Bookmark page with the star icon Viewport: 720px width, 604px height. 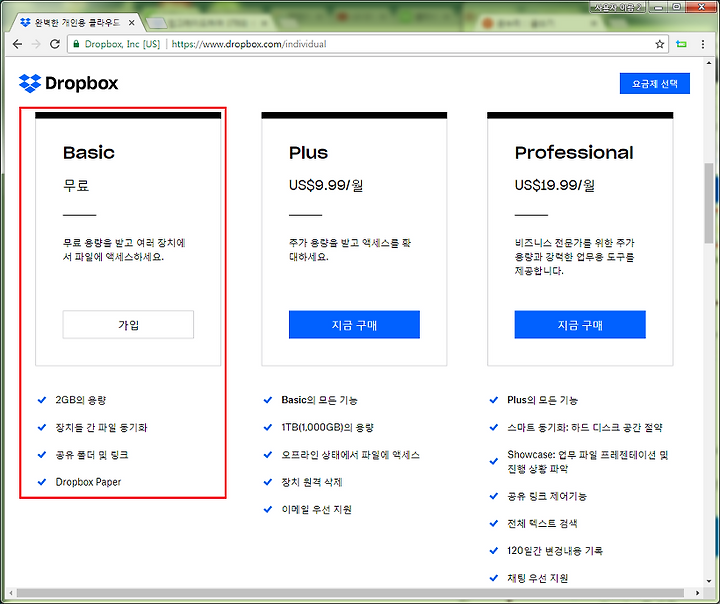point(659,44)
